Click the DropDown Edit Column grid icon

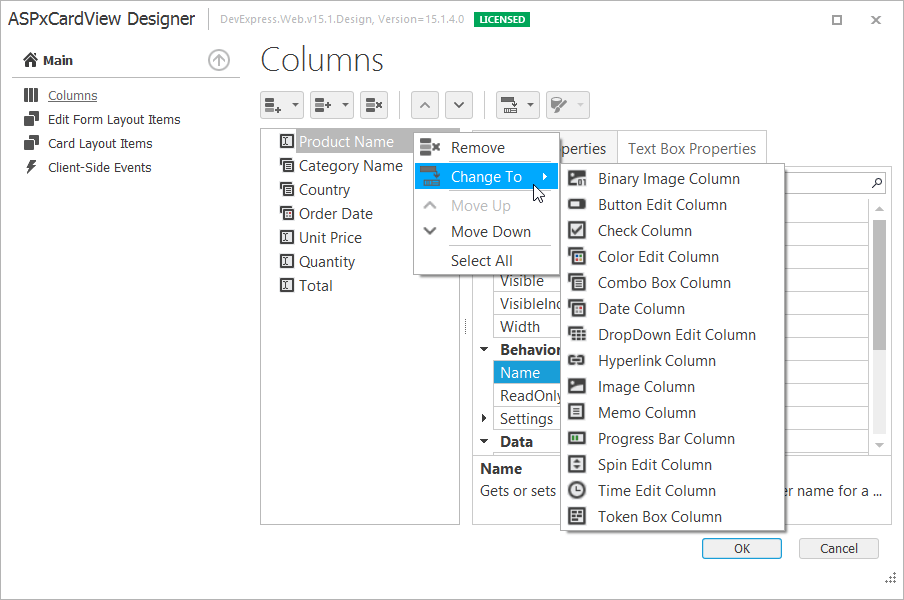click(x=577, y=334)
